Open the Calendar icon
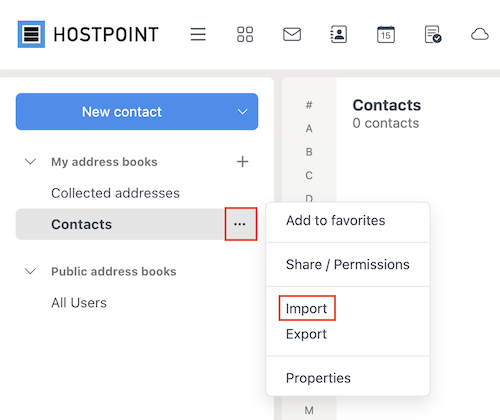 [x=386, y=34]
